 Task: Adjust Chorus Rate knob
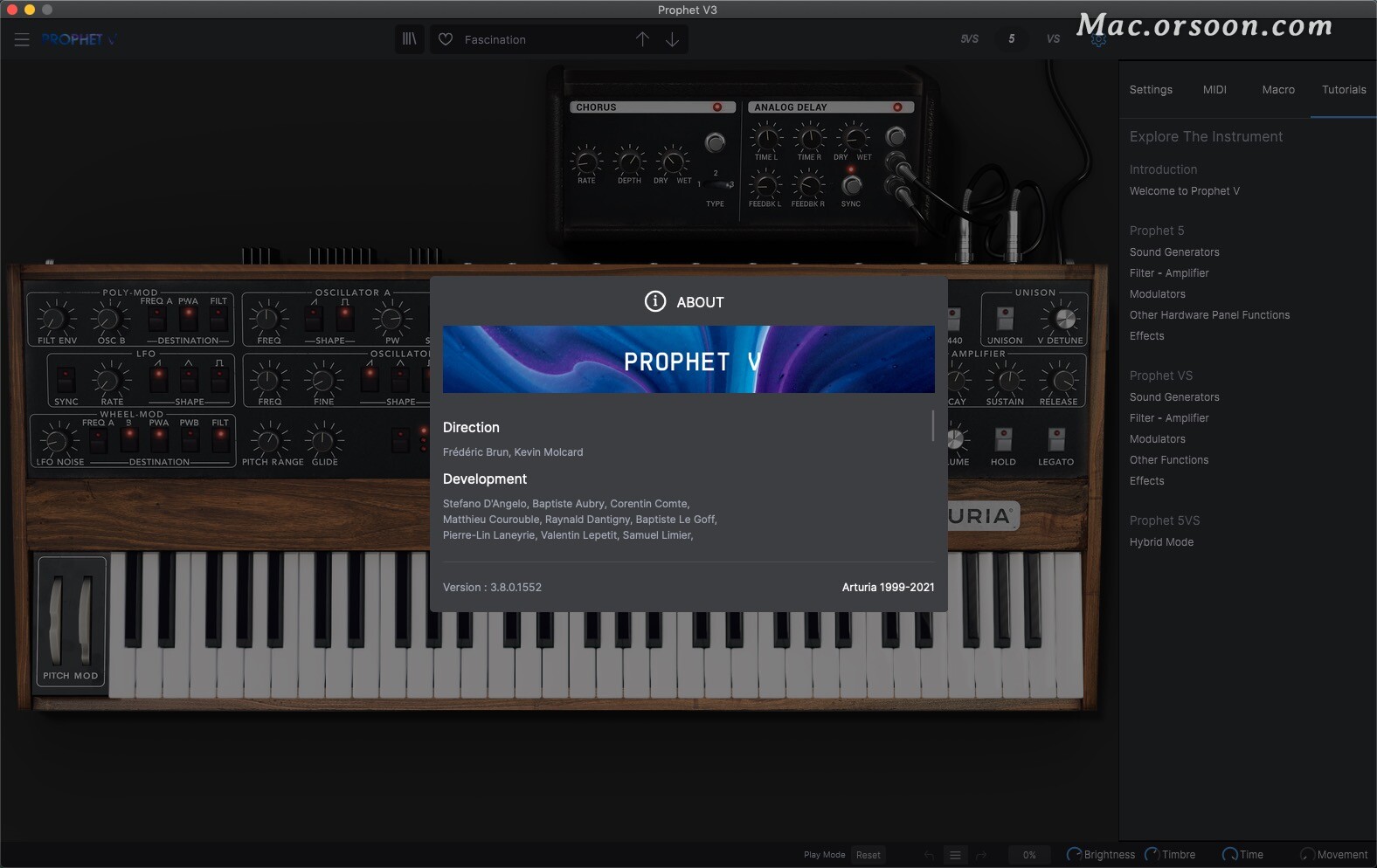(x=586, y=161)
